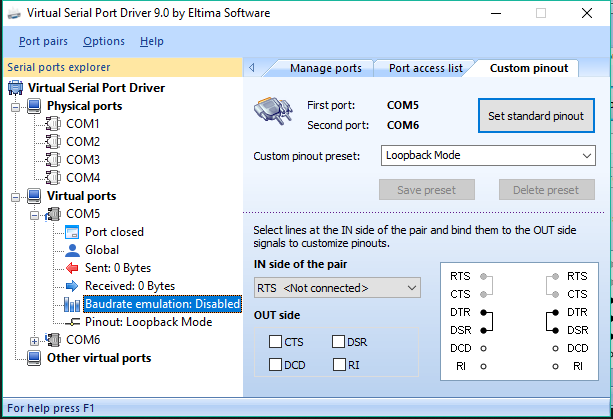Switch to the Manage ports tab
613x419 pixels.
pos(326,68)
